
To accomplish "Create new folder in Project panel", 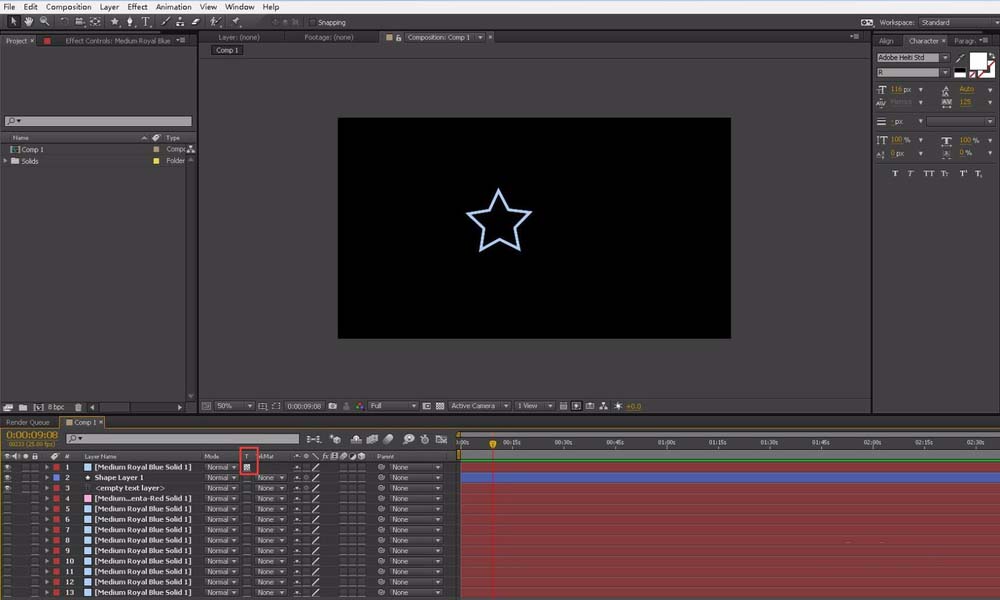I will click(23, 407).
